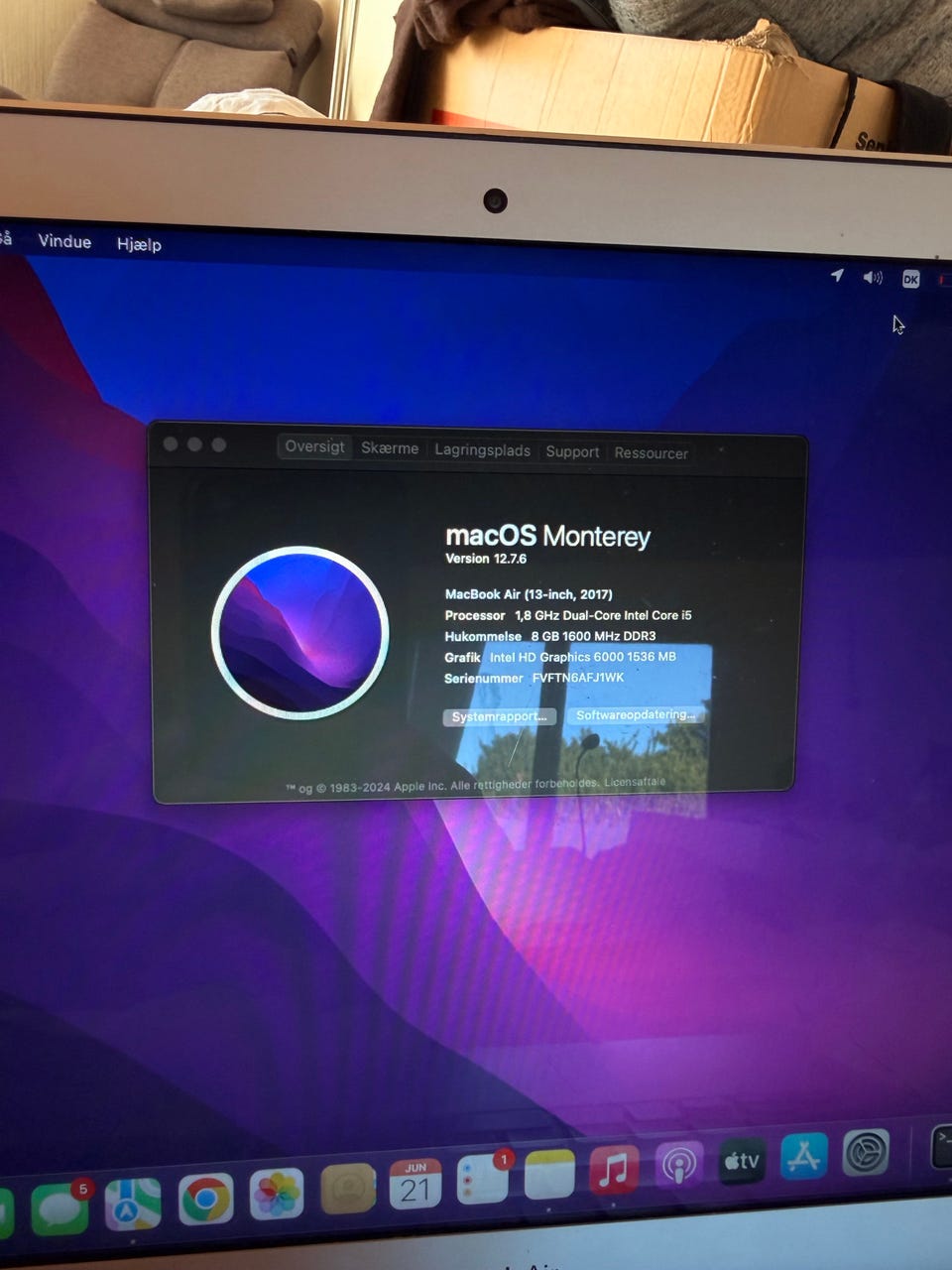This screenshot has height=1270, width=952.
Task: Click the location services arrow in the menu bar
Action: point(837,275)
